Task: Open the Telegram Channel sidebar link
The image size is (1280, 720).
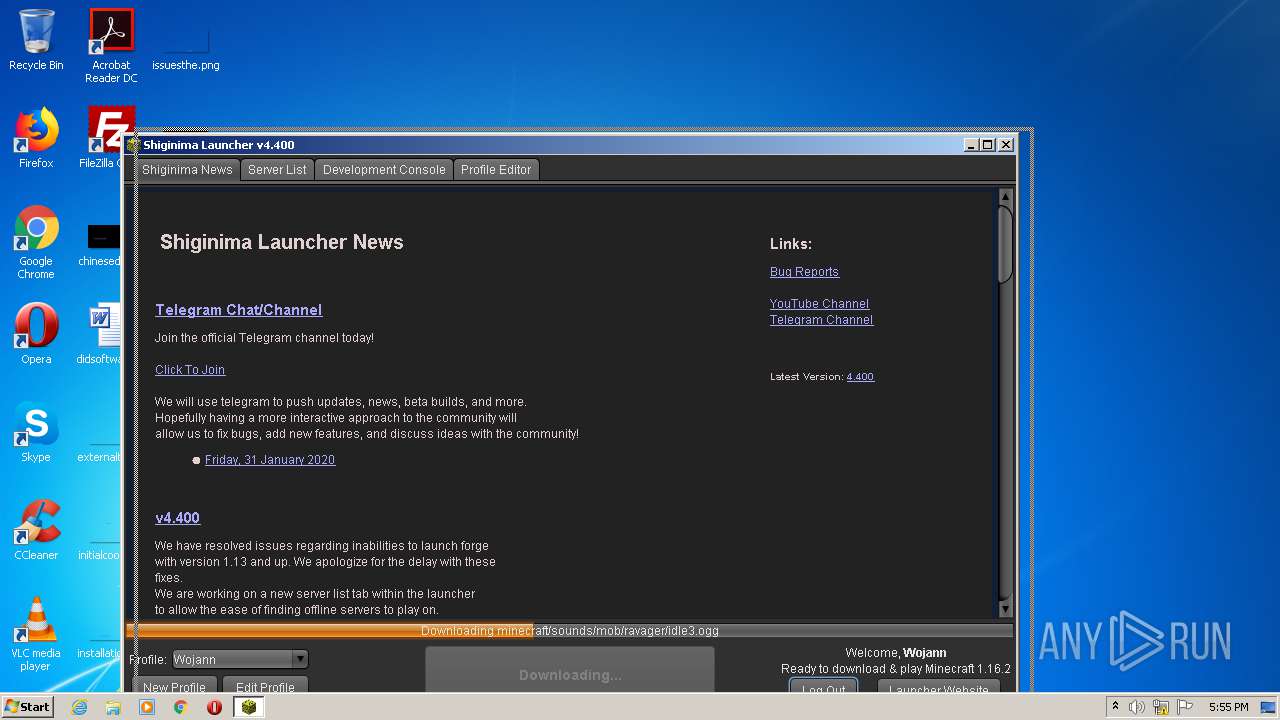Action: coord(821,320)
